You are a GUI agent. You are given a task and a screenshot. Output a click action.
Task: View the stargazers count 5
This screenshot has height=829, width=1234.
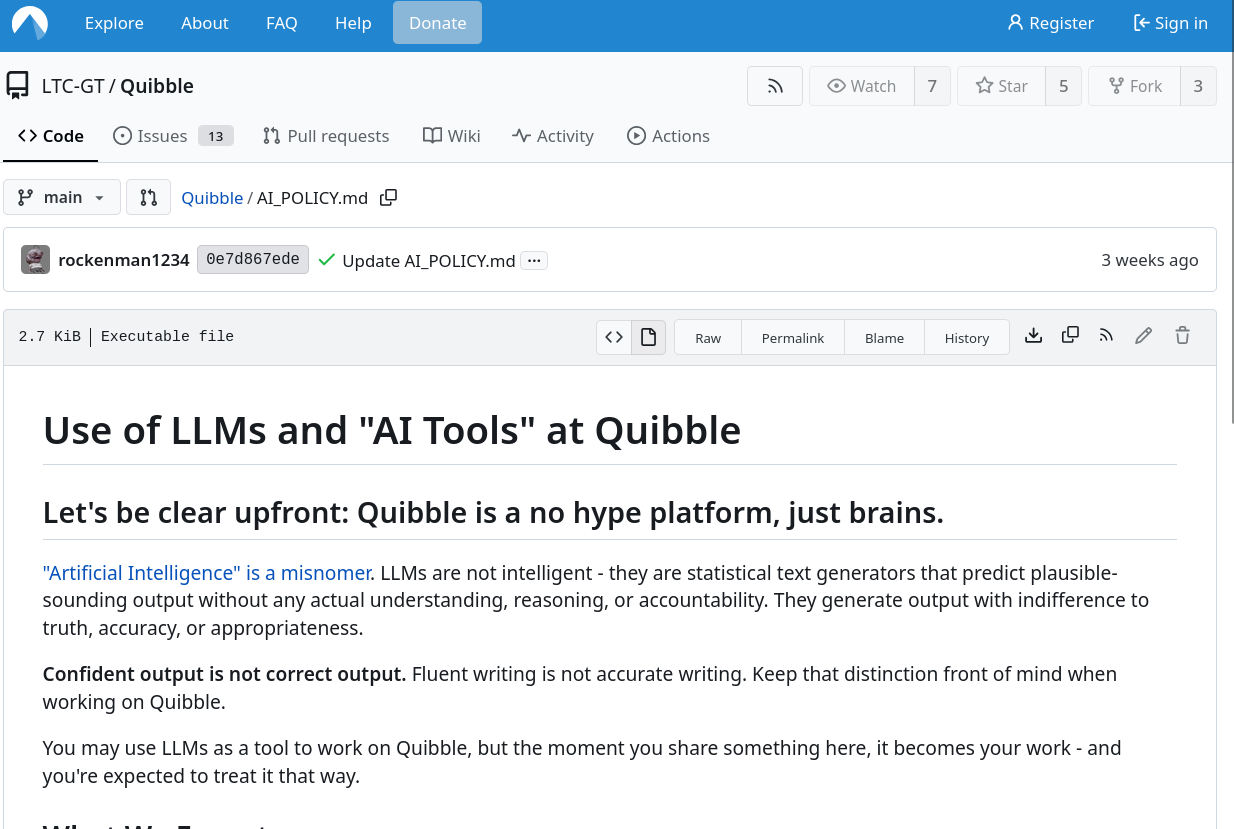1063,86
